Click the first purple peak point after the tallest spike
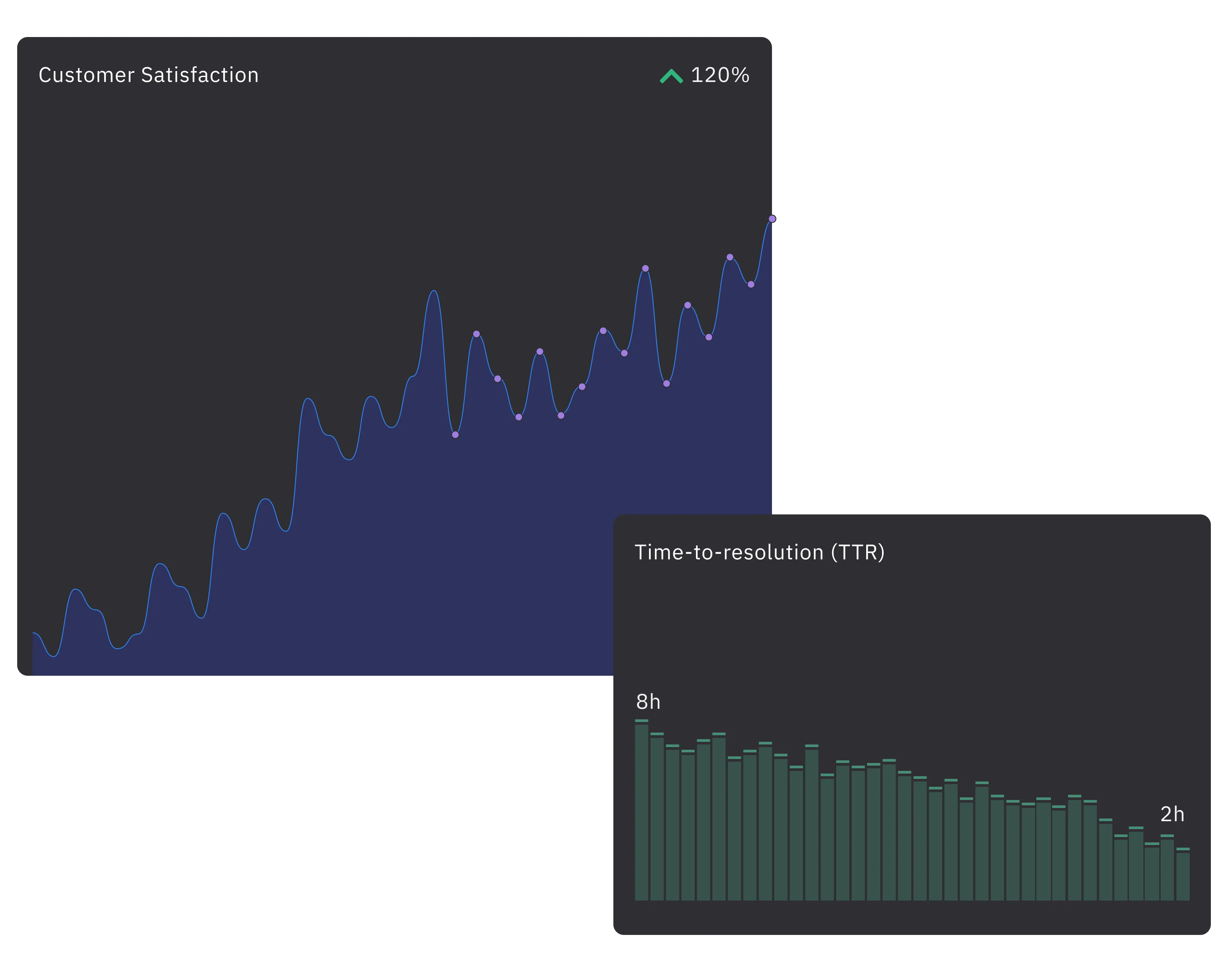The height and width of the screenshot is (968, 1232). (x=476, y=334)
